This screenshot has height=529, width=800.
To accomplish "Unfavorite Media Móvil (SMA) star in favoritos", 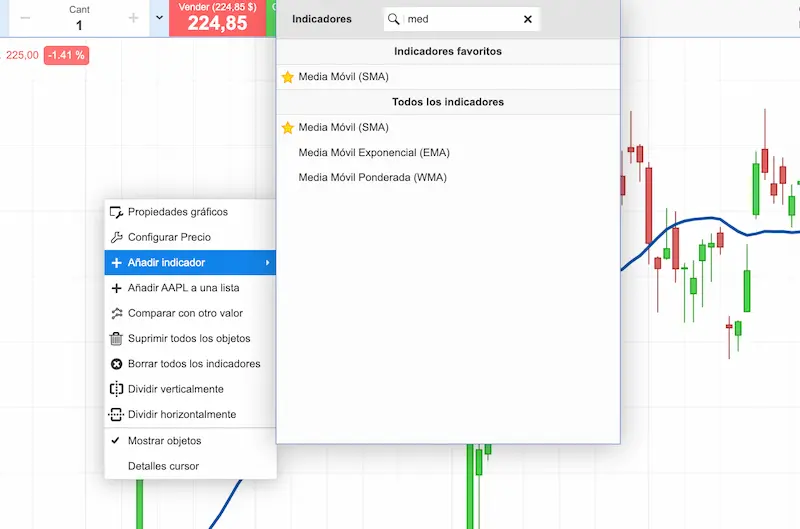I will pos(288,77).
